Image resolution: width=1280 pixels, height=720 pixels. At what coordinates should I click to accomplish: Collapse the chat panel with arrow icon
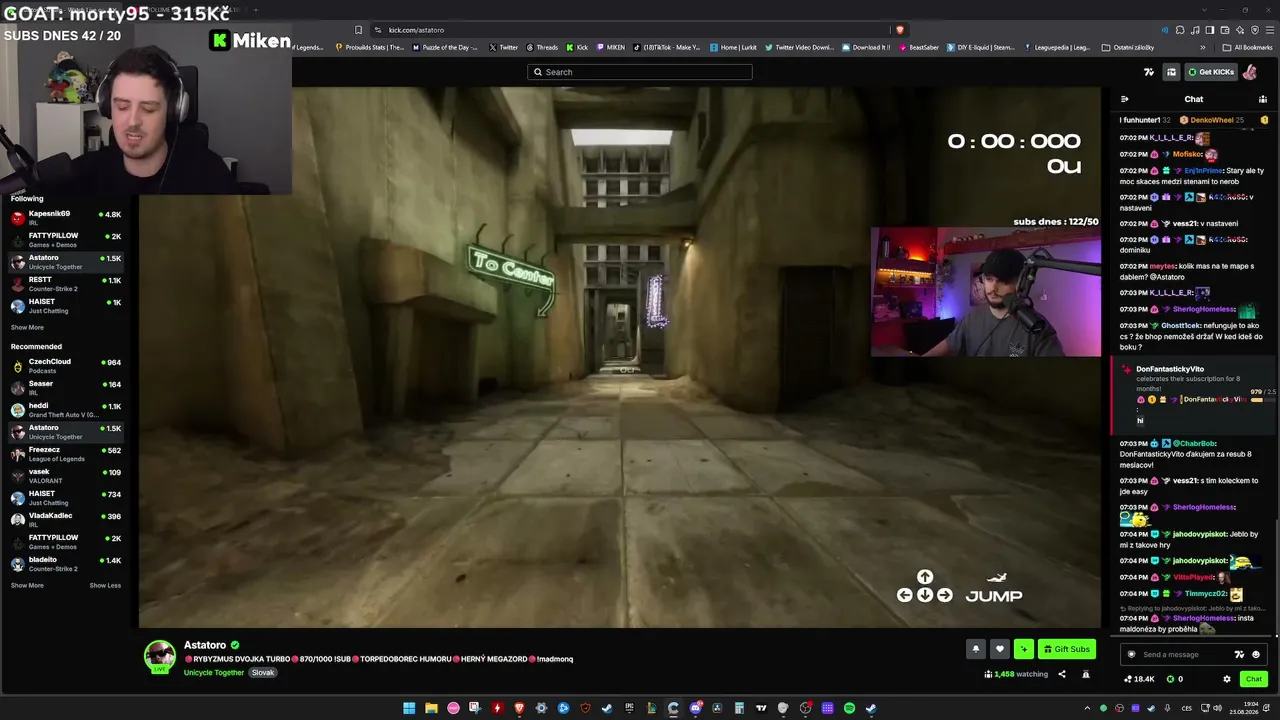coord(1125,99)
